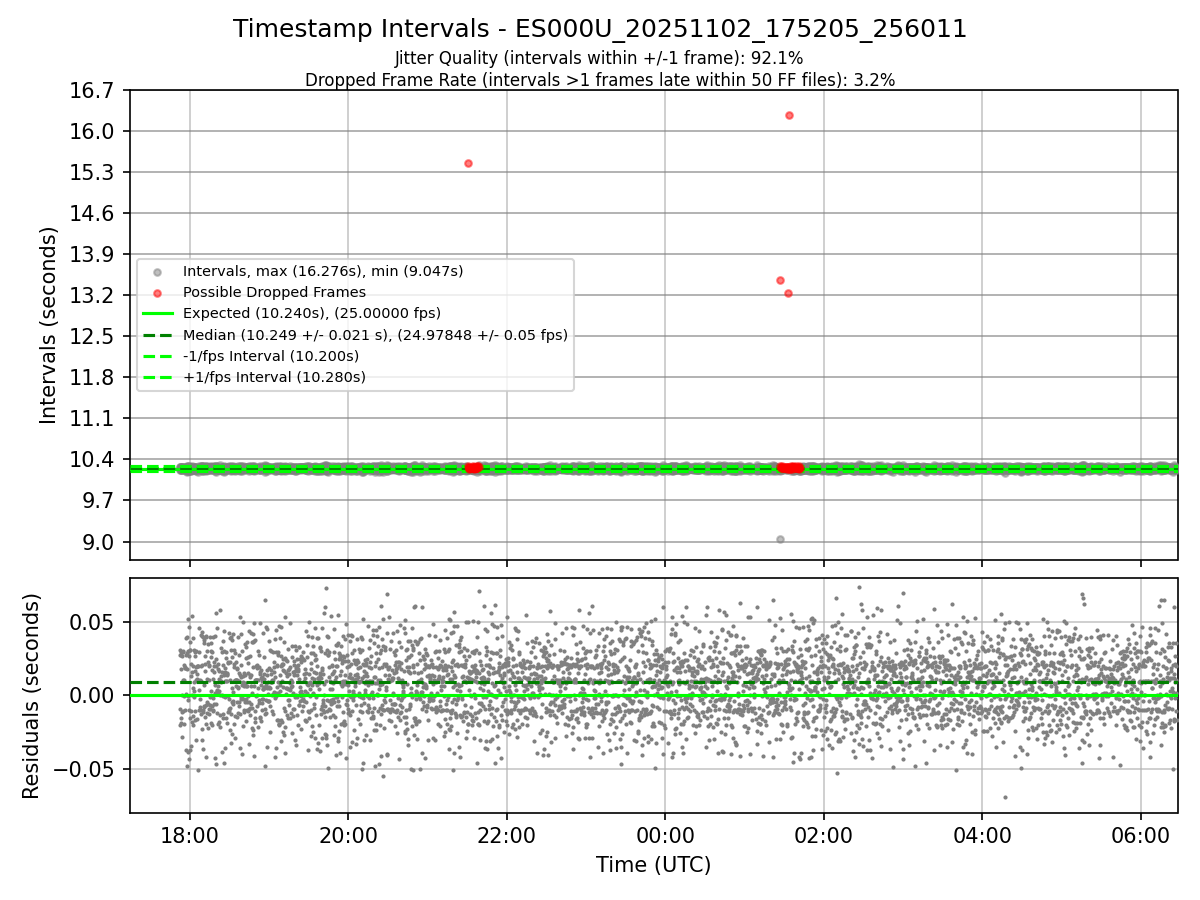Click legend entry 'Expected (10.240s), (25.00000 fps)'
Screen dimensions: 1200x900
click(x=312, y=313)
